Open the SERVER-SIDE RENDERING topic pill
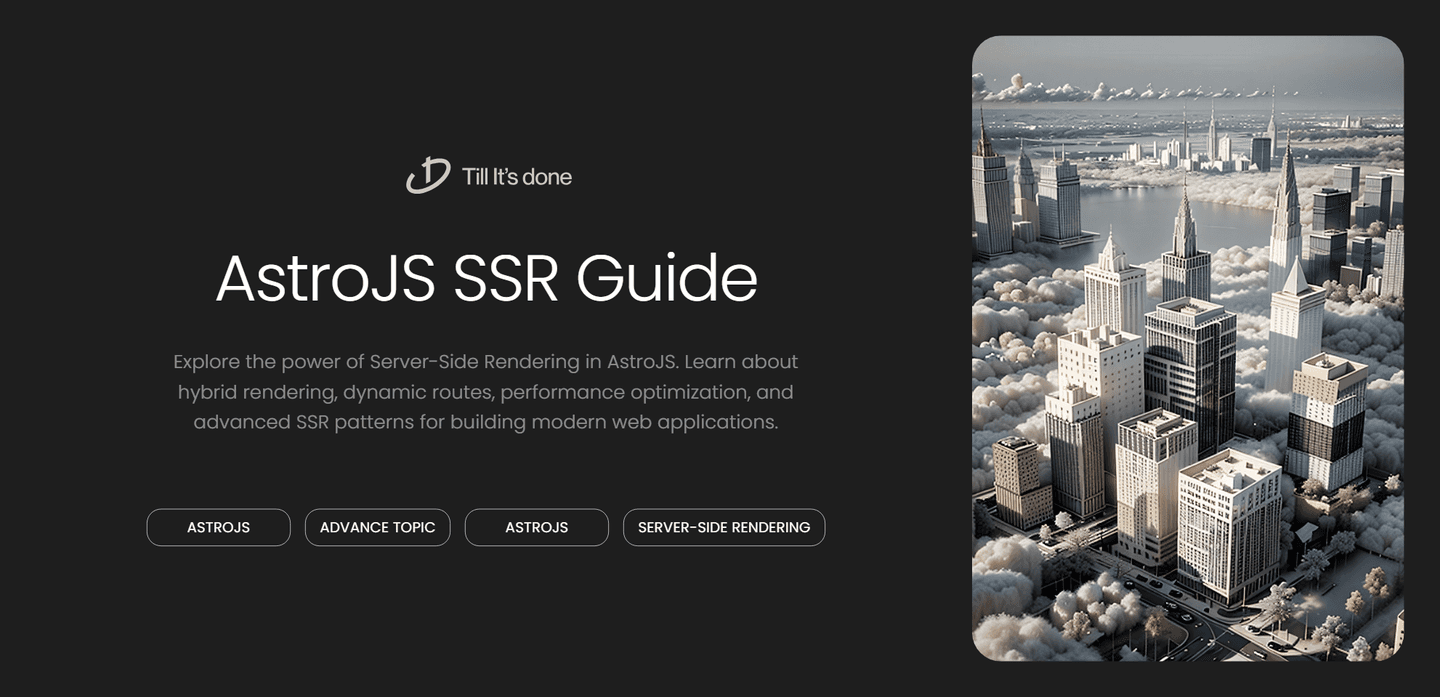 click(x=724, y=527)
